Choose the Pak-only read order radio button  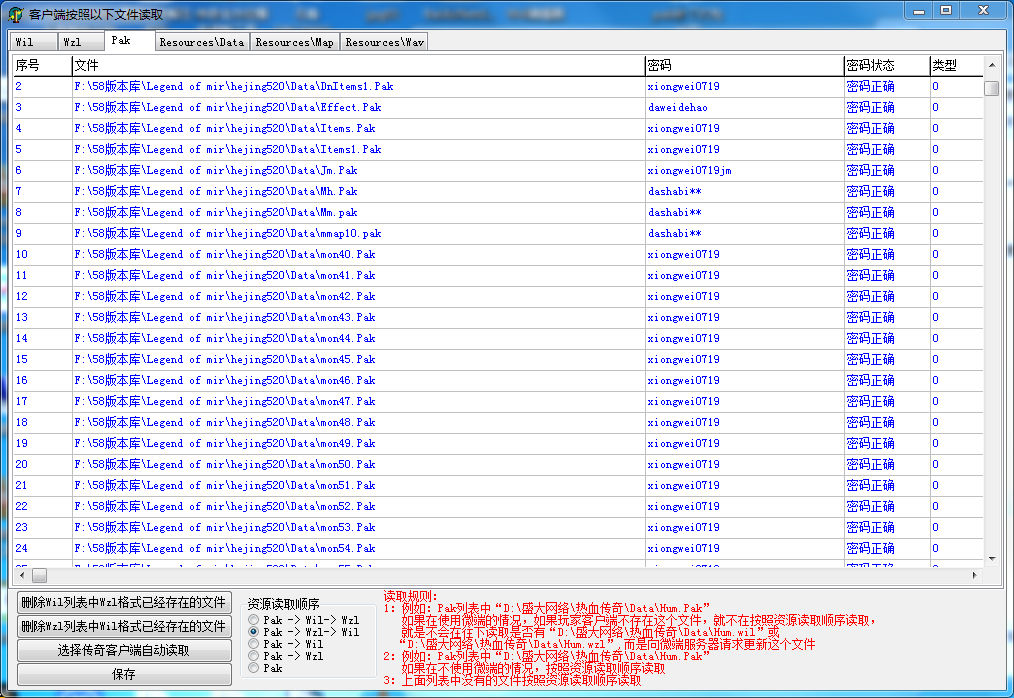[x=254, y=668]
